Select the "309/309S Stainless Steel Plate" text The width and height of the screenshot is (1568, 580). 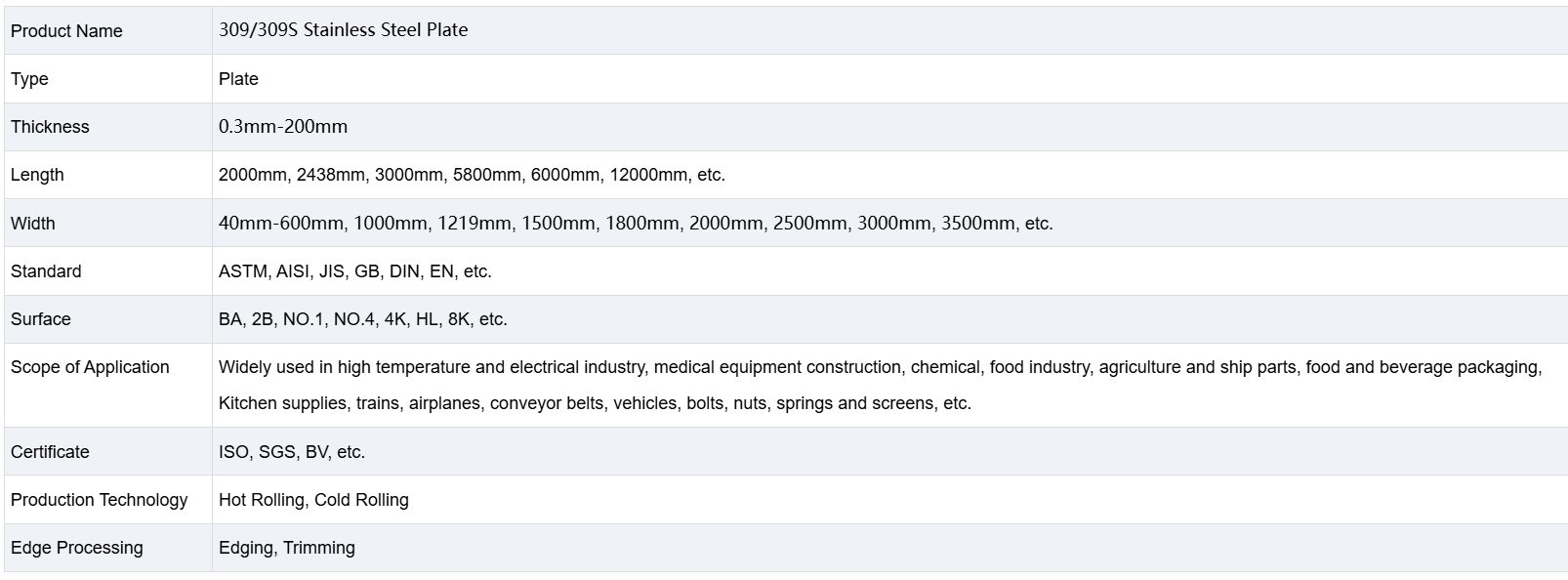(x=343, y=30)
